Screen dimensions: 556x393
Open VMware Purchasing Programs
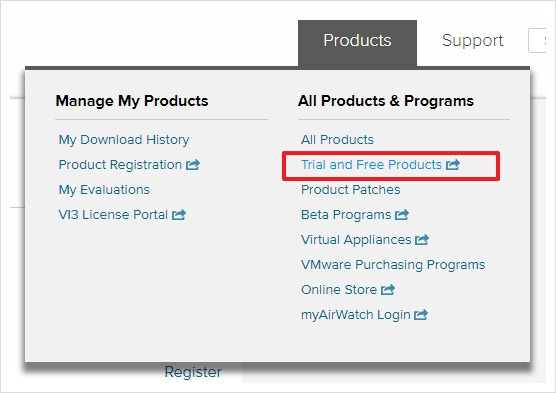click(x=393, y=265)
